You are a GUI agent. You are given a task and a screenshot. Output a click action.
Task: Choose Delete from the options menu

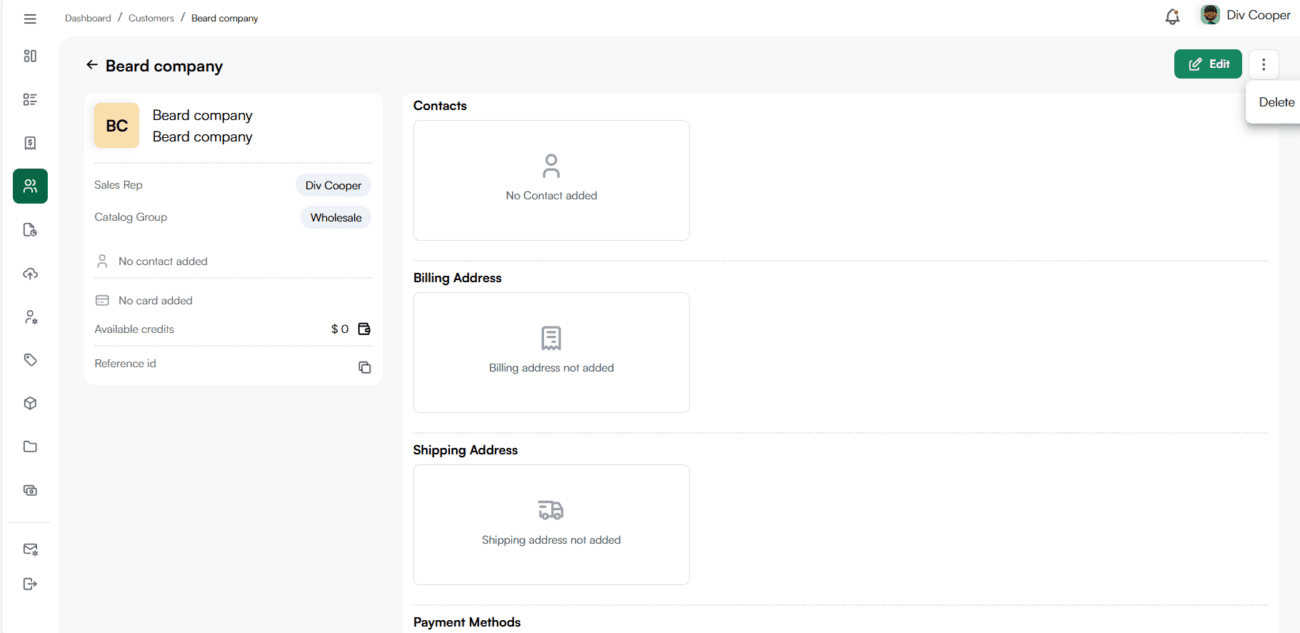1276,102
